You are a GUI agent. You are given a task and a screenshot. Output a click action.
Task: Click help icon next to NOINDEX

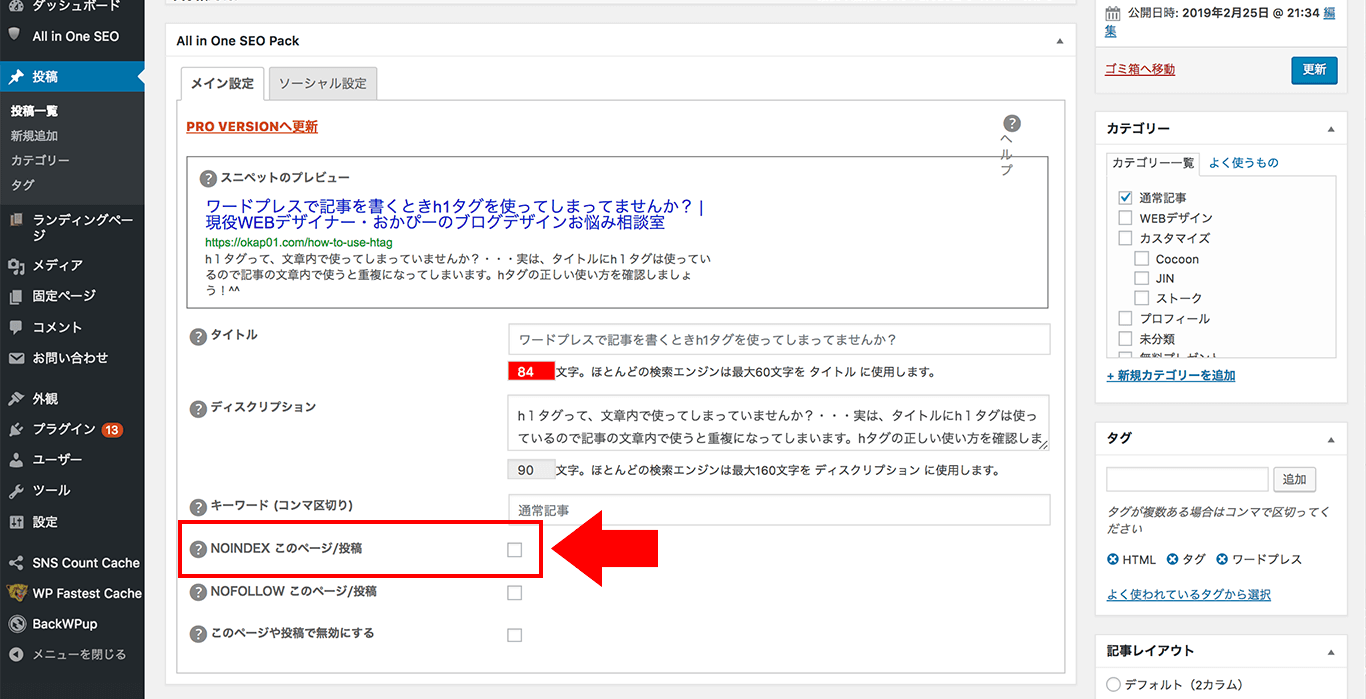(x=198, y=550)
